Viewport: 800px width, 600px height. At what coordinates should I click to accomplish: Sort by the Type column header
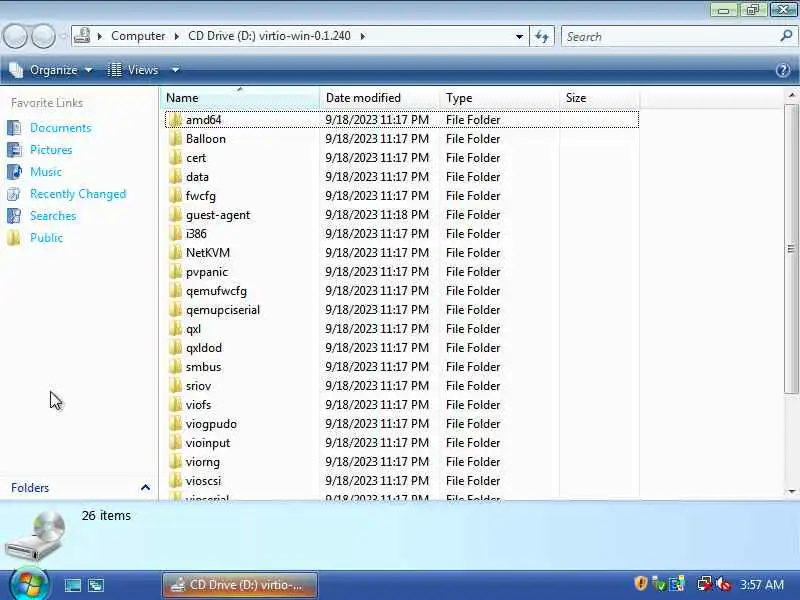(499, 97)
